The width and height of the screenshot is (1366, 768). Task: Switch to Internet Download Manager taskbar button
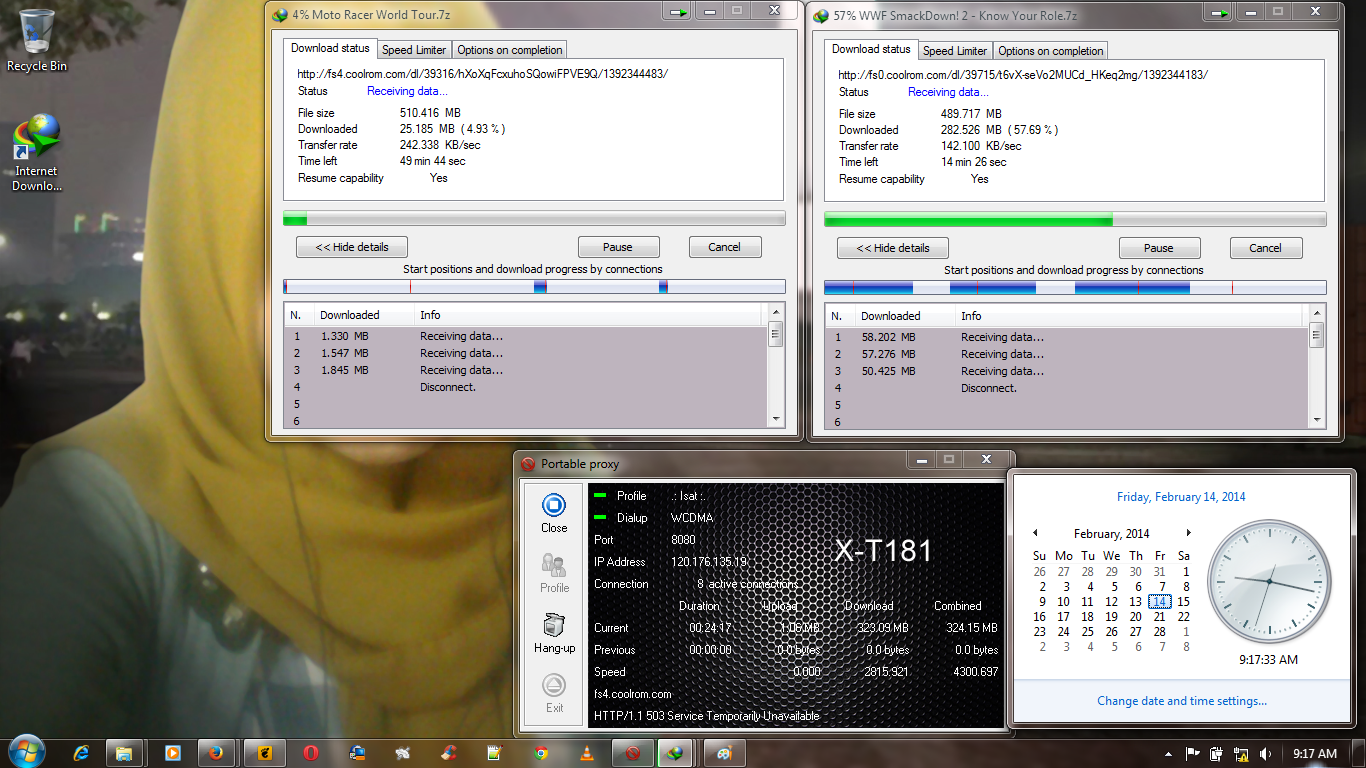pos(676,753)
